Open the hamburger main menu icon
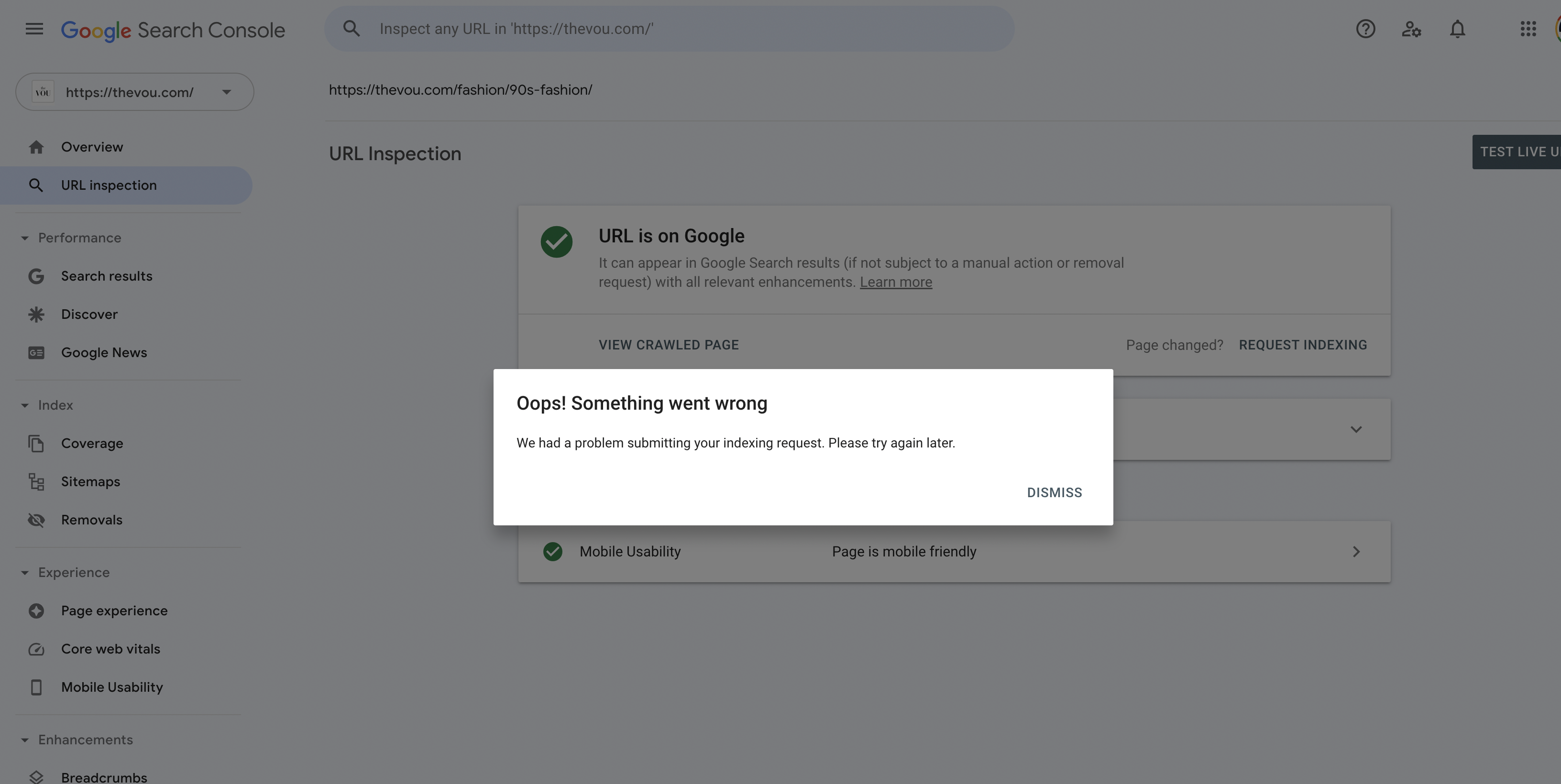The image size is (1561, 784). click(x=34, y=29)
